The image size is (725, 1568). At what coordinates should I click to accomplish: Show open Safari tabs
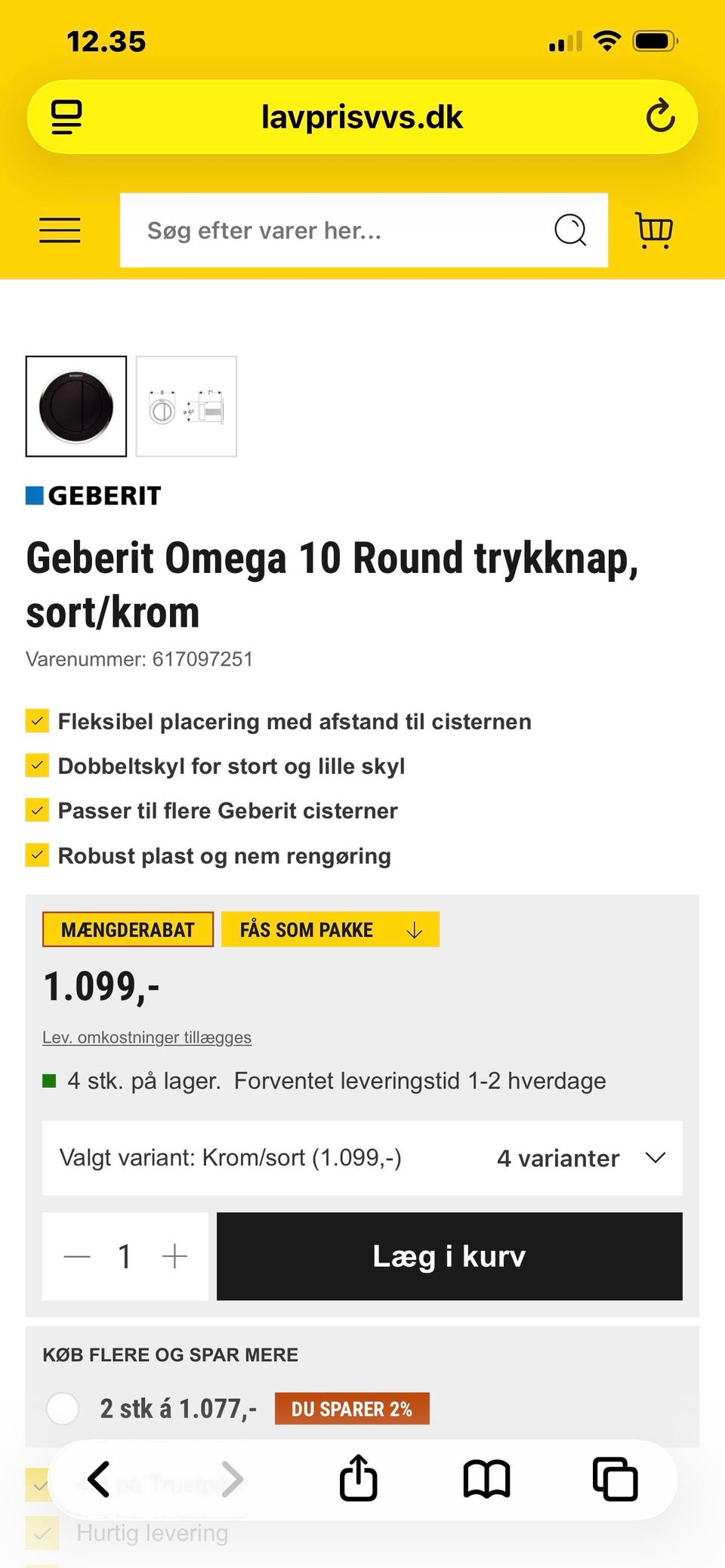(615, 1478)
